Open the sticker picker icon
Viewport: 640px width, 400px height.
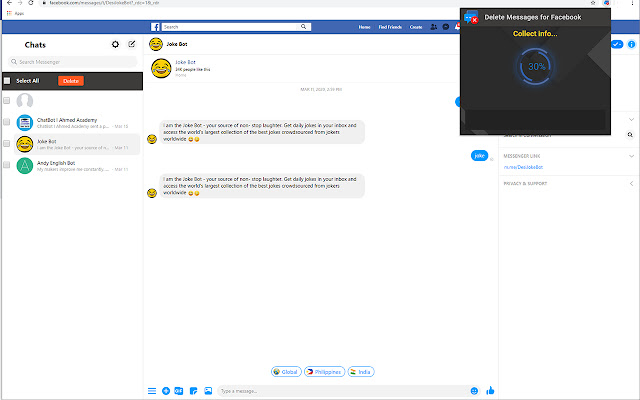pyautogui.click(x=193, y=391)
